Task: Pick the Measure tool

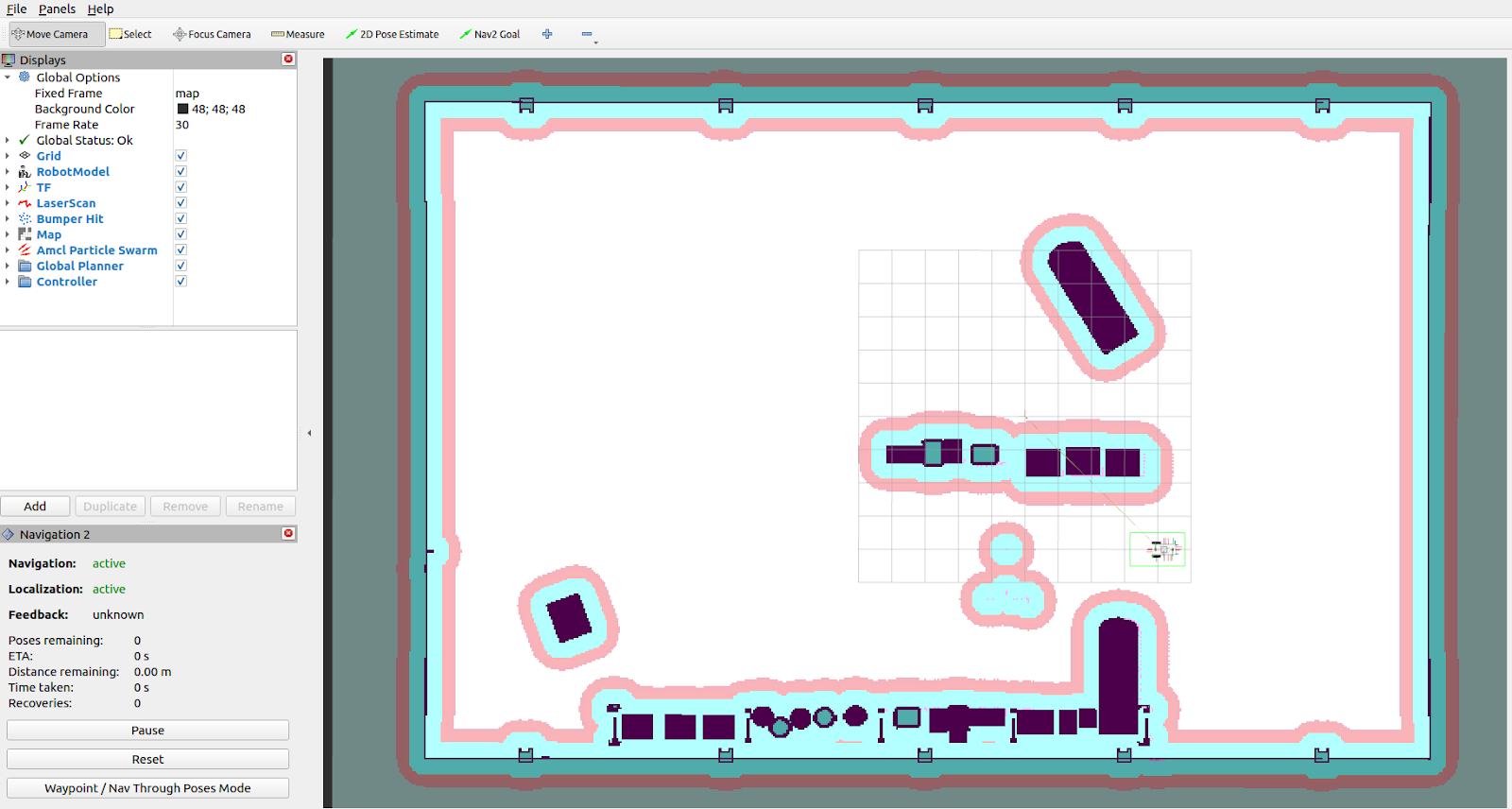Action: click(x=298, y=34)
